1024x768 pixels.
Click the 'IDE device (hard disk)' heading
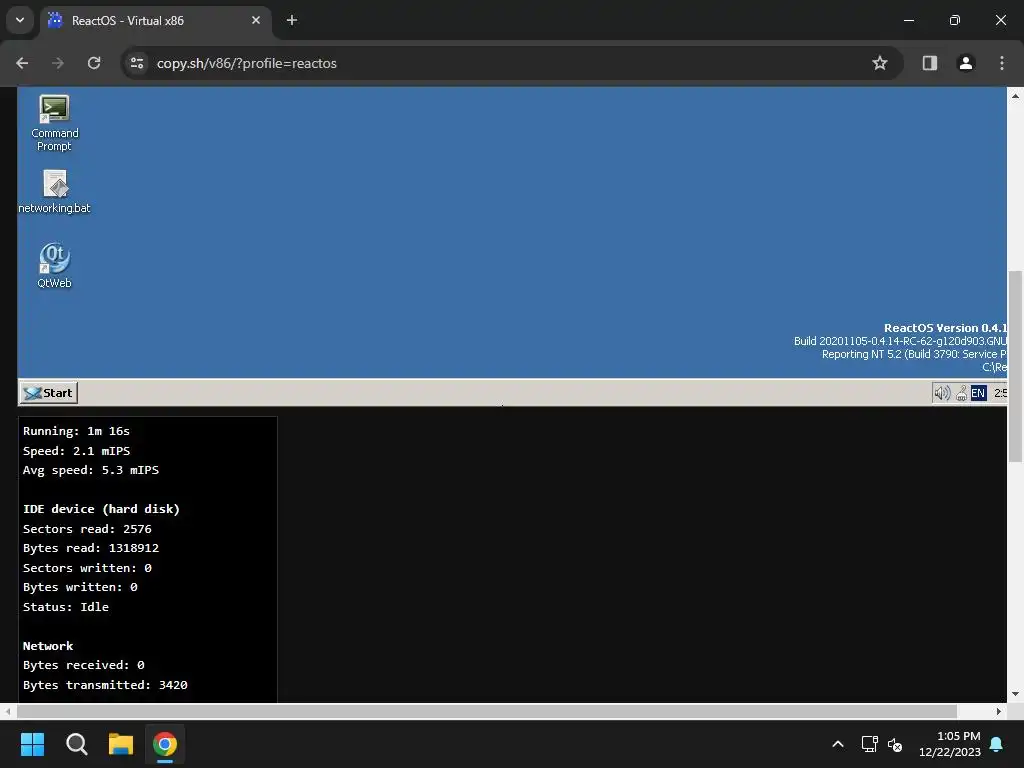point(101,509)
